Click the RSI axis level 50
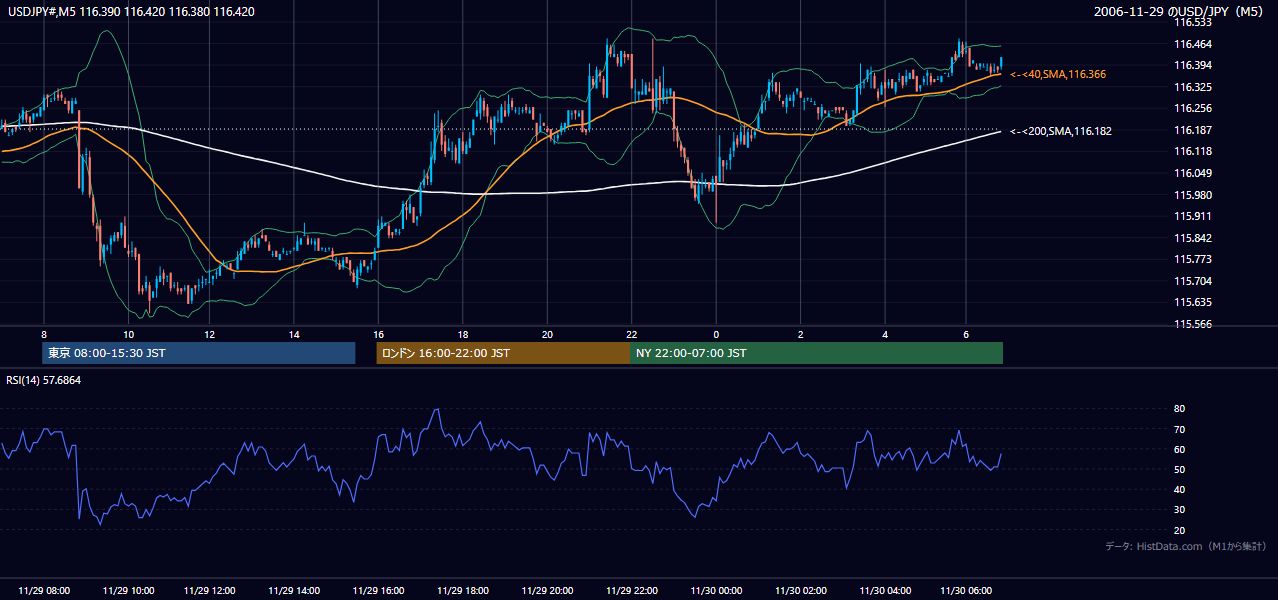The image size is (1278, 600). 1179,469
